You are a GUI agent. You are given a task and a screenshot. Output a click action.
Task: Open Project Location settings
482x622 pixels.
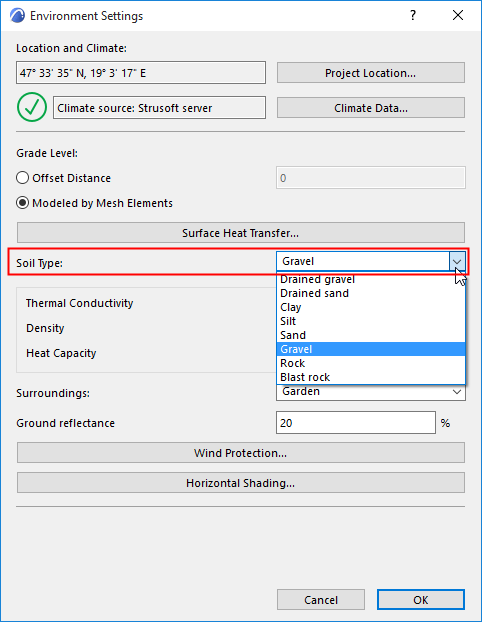point(371,73)
